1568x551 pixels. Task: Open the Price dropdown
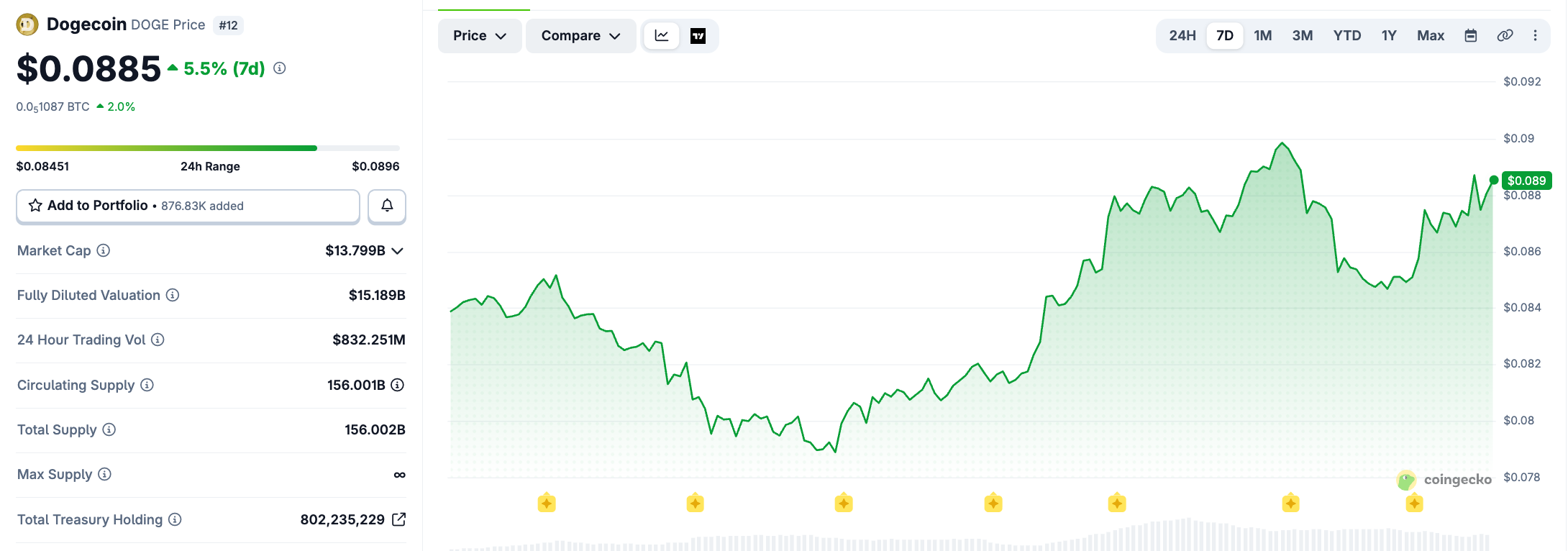[x=480, y=36]
